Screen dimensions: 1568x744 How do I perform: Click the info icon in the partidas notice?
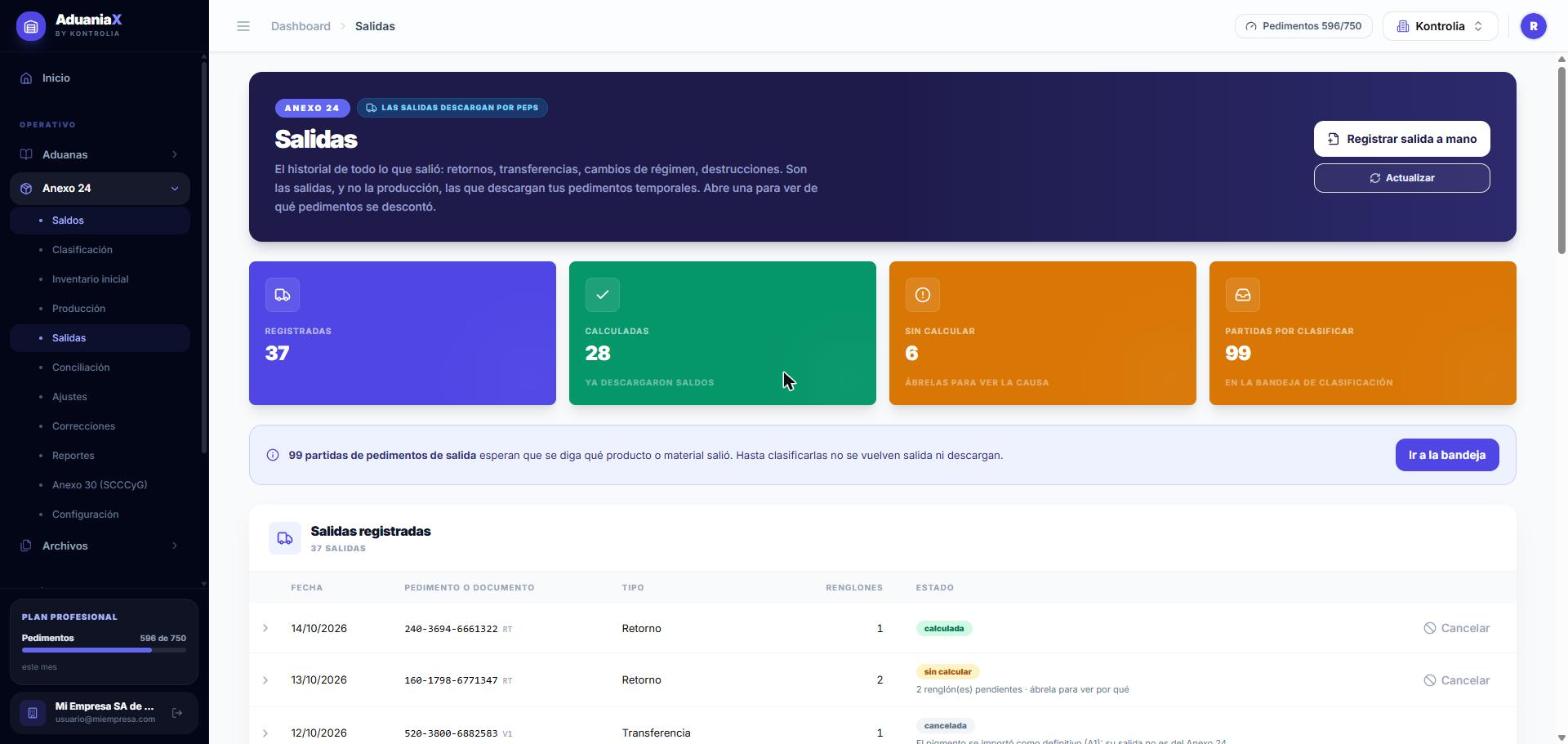click(x=272, y=455)
